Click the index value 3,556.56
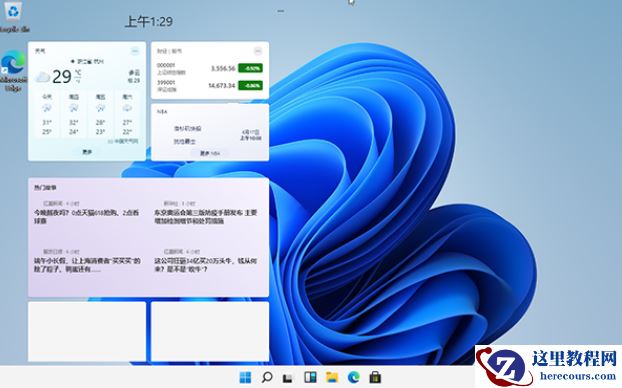622x388 pixels. (x=223, y=69)
